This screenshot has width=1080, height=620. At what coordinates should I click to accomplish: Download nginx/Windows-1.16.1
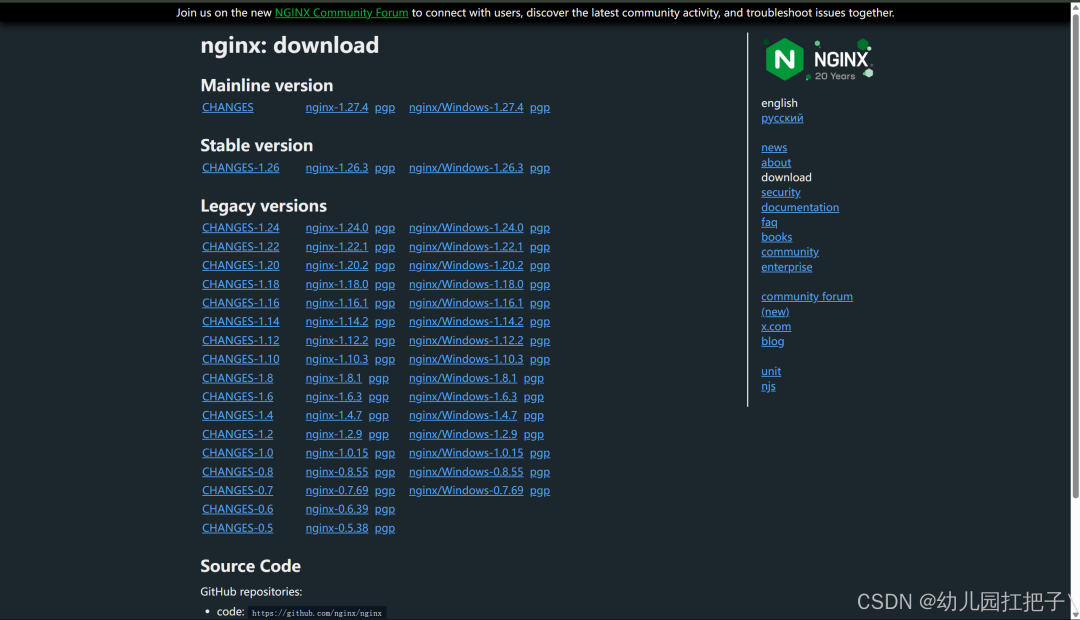click(x=466, y=302)
